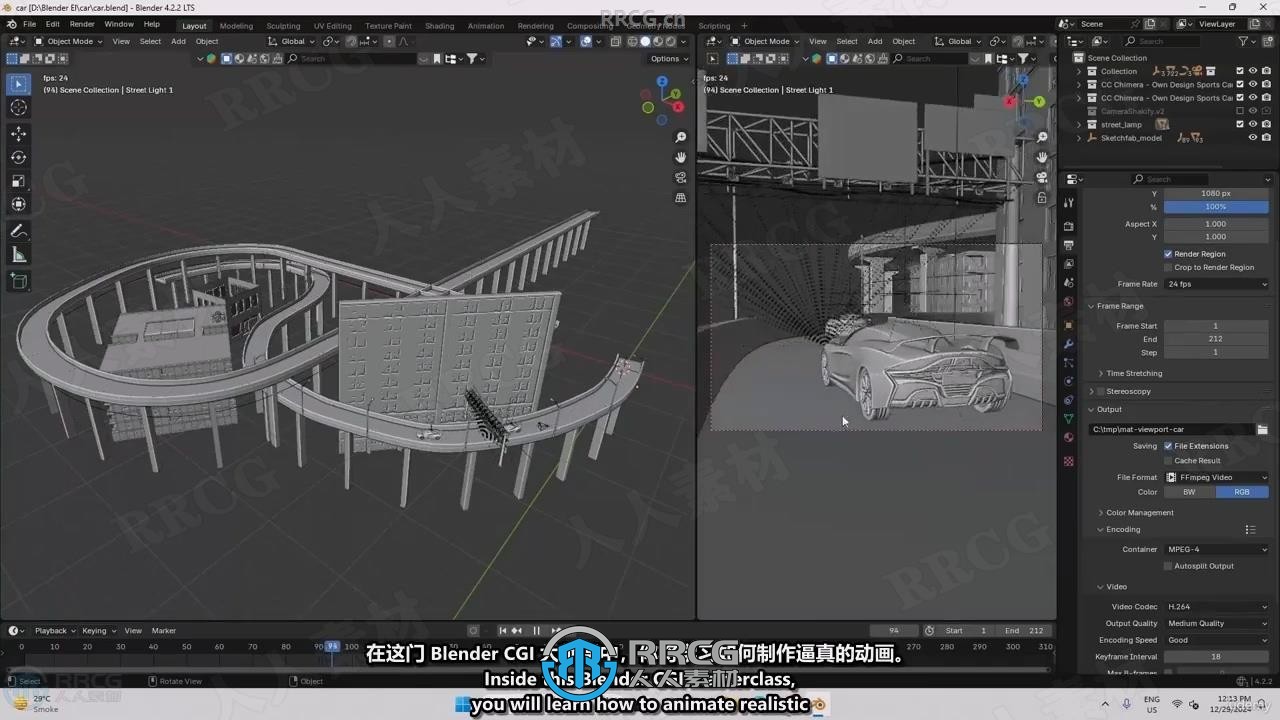The image size is (1280, 720).
Task: Open Encoding Speed Good dropdown
Action: pyautogui.click(x=1216, y=640)
